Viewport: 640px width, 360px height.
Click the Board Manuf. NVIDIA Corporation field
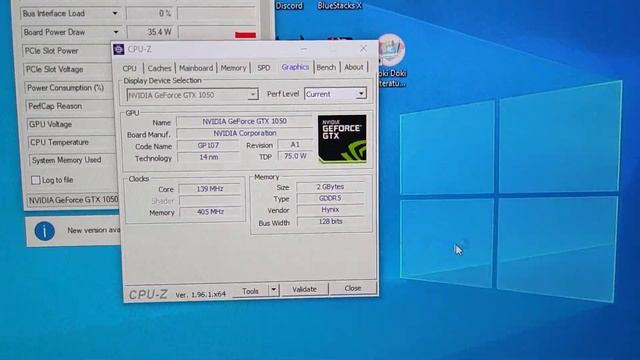pos(244,133)
